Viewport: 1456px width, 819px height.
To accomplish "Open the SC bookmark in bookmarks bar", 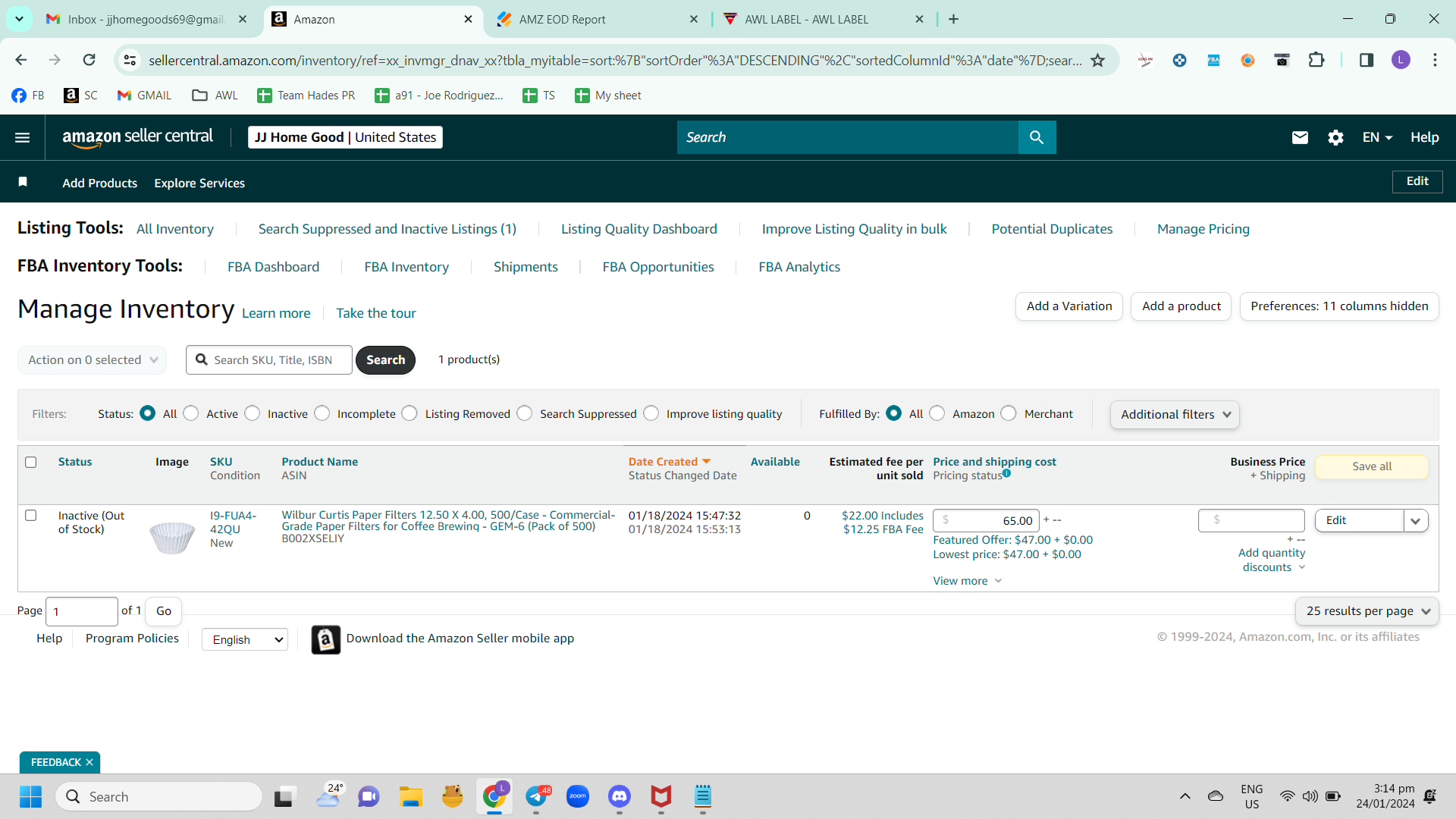I will point(81,95).
